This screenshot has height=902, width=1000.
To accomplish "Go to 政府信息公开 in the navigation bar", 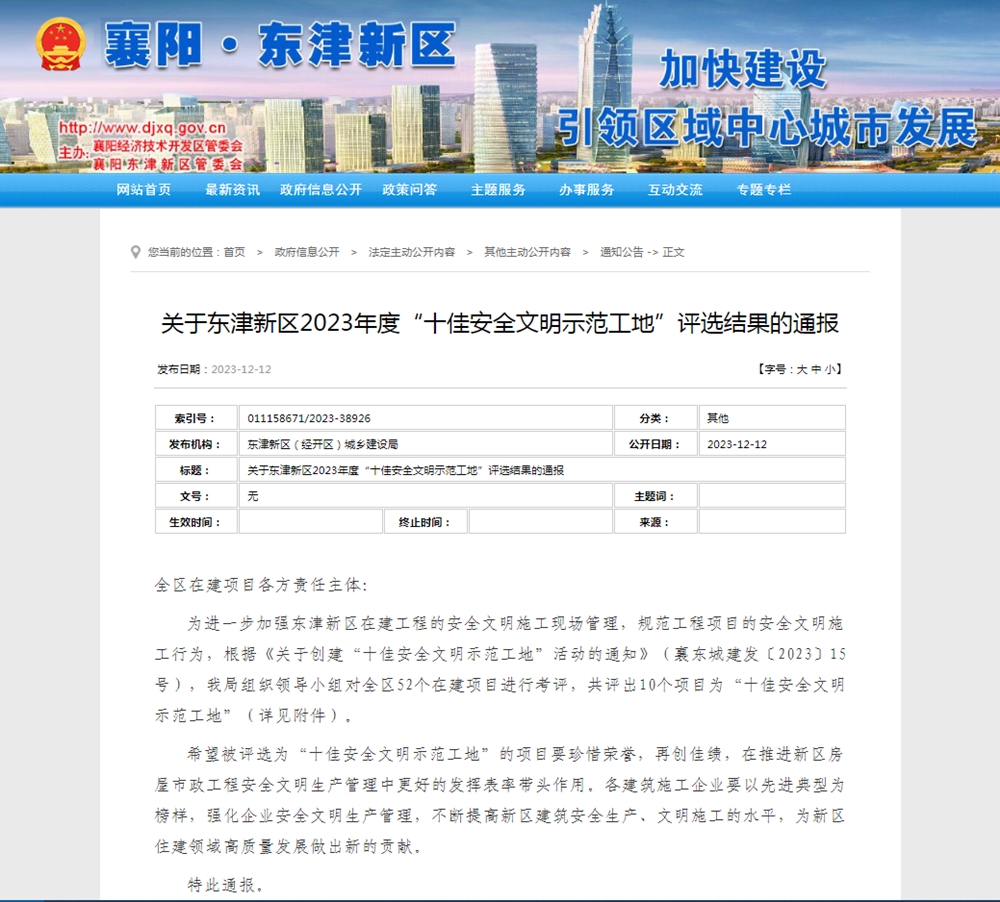I will click(320, 190).
